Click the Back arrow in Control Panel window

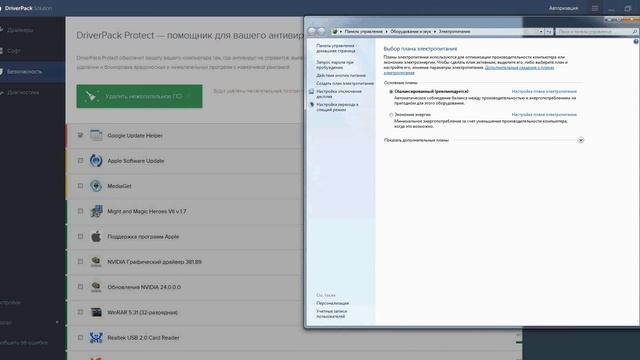click(312, 31)
